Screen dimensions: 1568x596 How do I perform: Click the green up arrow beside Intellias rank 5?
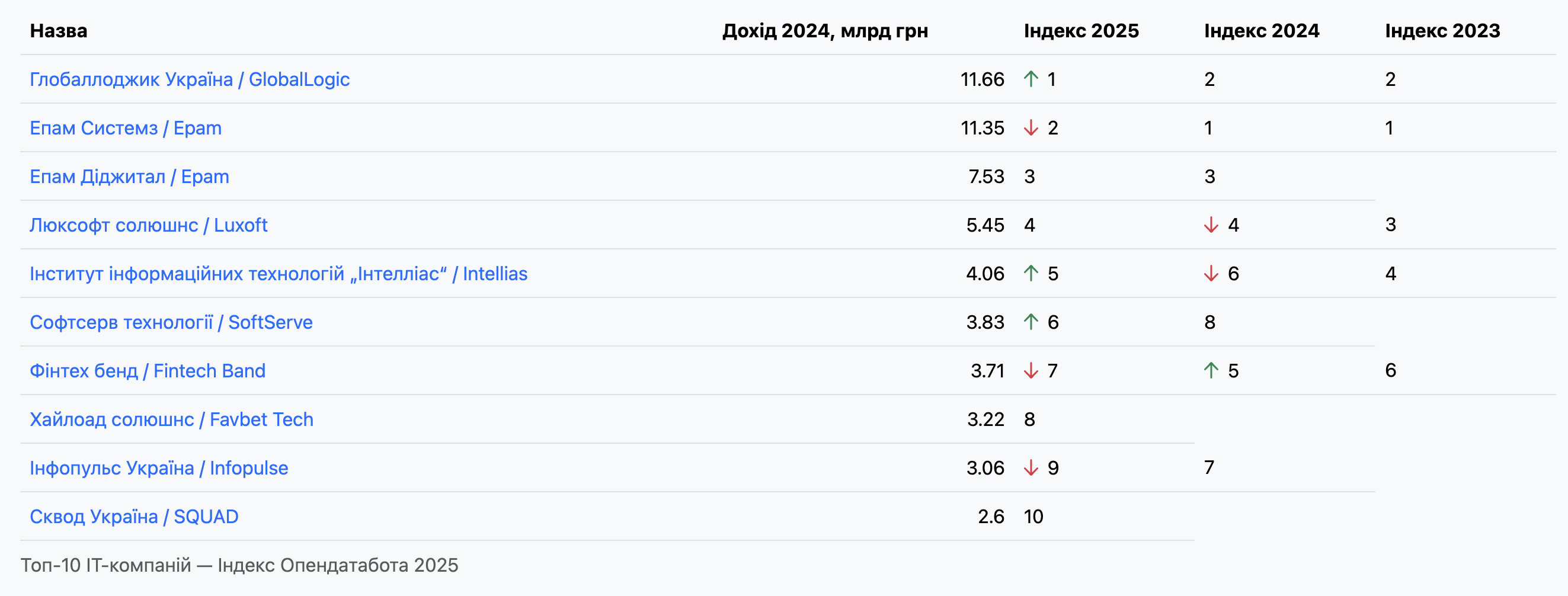tap(1031, 273)
